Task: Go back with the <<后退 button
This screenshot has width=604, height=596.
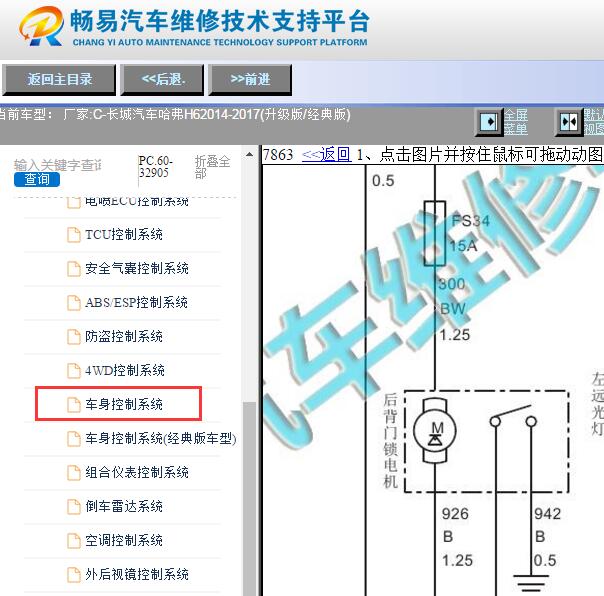Action: click(x=162, y=80)
